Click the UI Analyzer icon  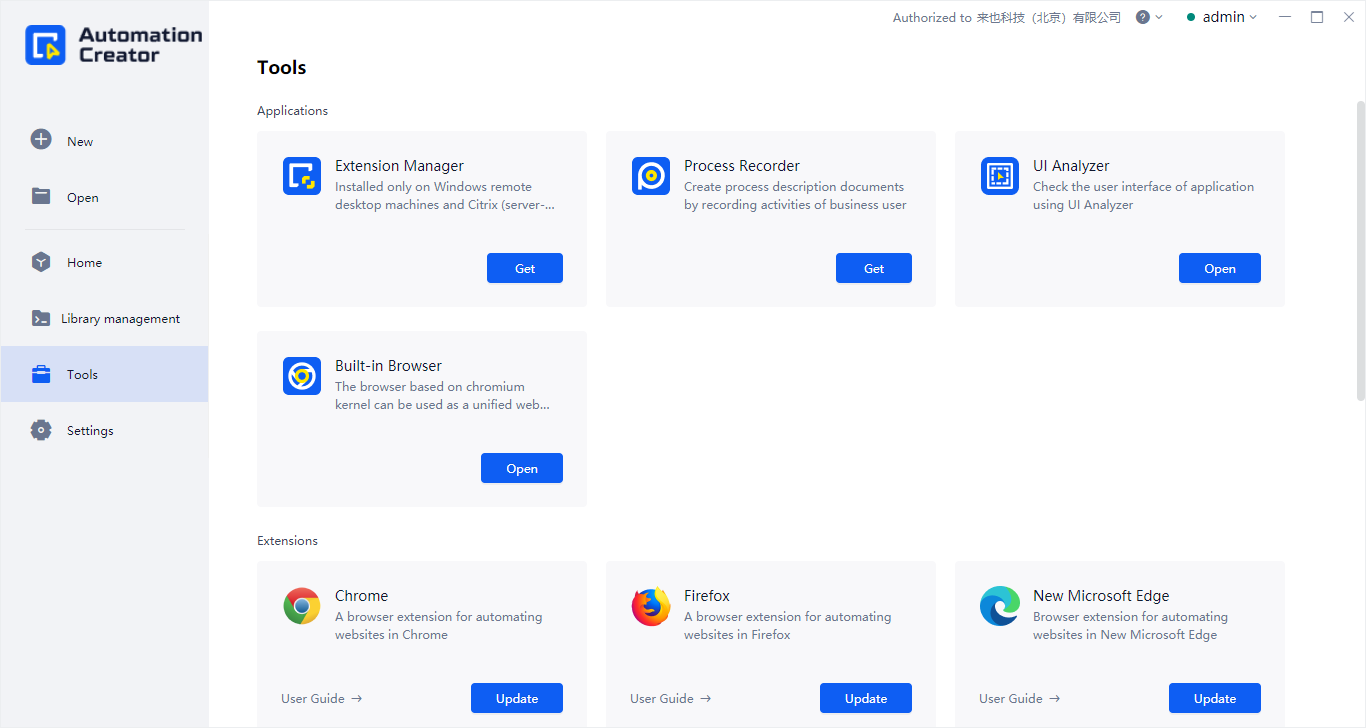point(1000,176)
